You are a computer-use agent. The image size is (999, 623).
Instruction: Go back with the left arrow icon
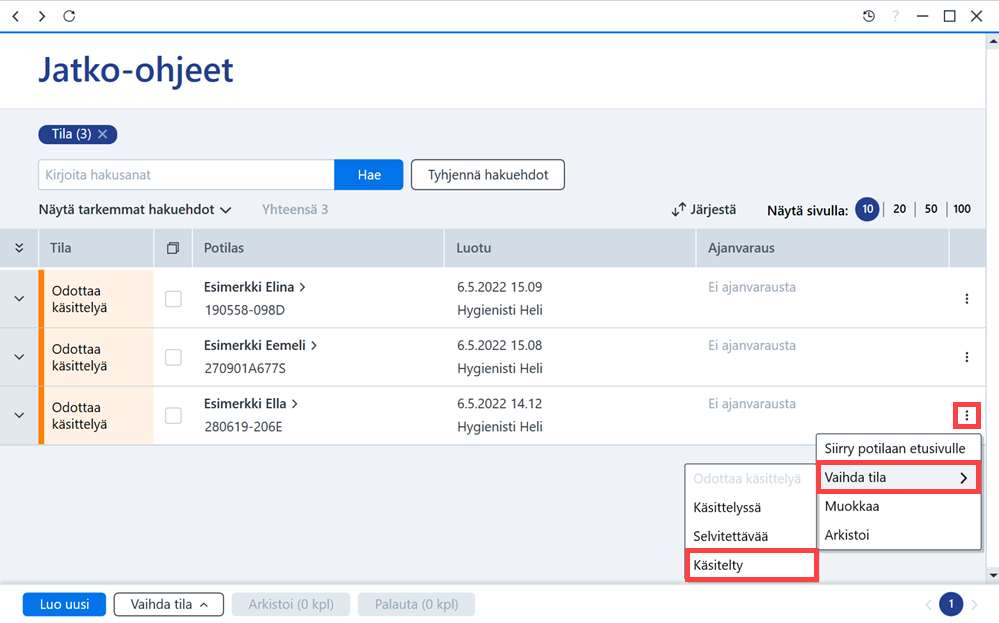click(x=16, y=16)
